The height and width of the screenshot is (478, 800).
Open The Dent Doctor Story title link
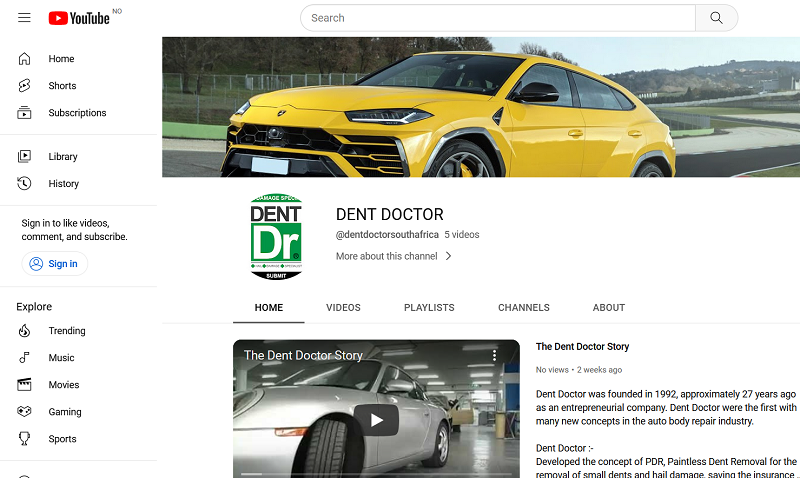tap(582, 347)
